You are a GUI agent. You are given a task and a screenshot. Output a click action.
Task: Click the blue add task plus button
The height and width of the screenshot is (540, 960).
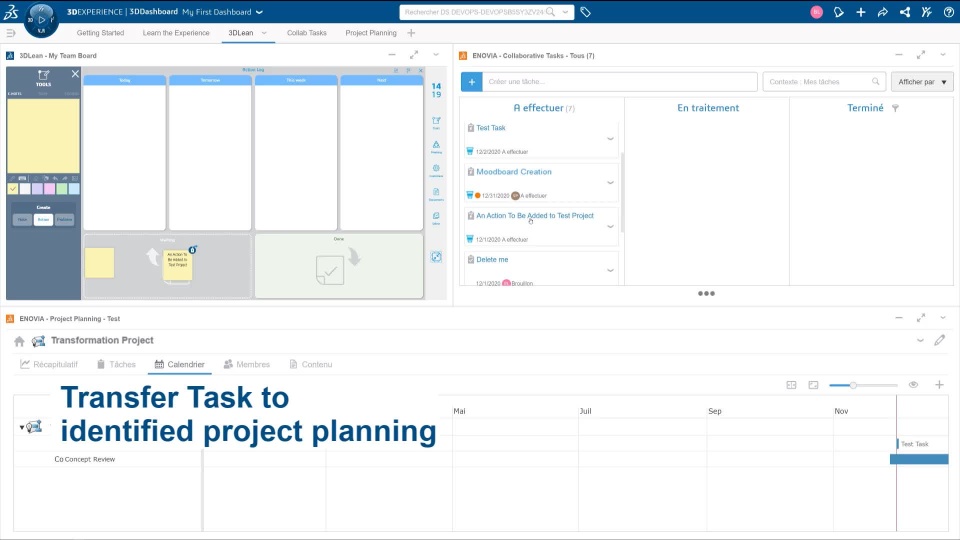click(x=471, y=82)
